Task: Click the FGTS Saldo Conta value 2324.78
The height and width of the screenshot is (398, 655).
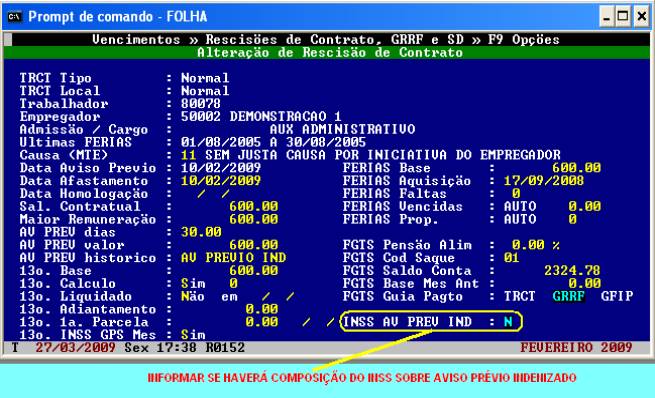Action: click(572, 271)
